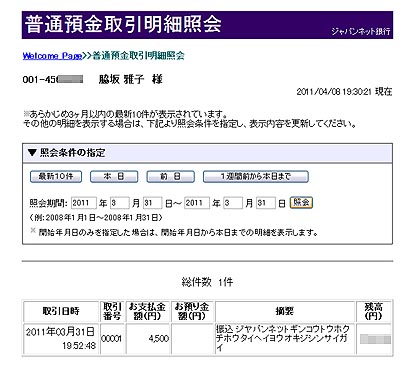The image size is (410, 370).
Task: Click the Welcome Page breadcrumb link
Action: [x=52, y=56]
